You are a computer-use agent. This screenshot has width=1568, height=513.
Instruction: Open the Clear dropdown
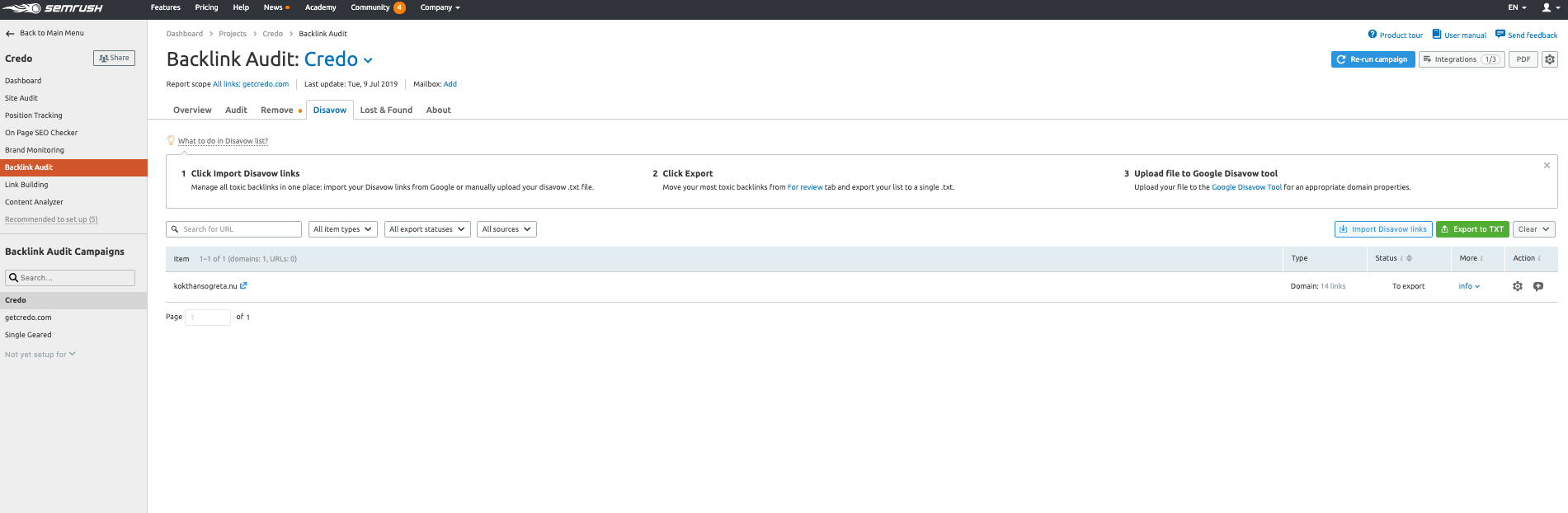(x=1534, y=229)
